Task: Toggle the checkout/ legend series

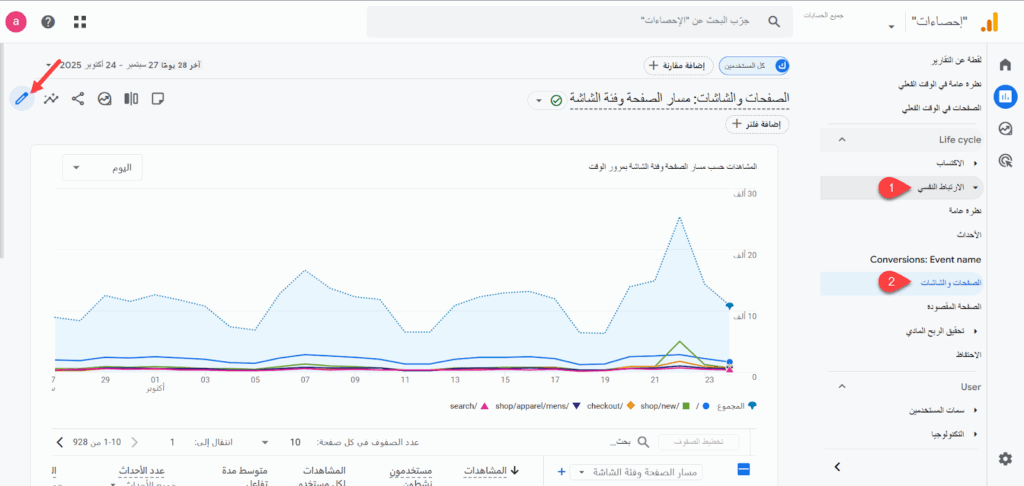Action: point(610,406)
